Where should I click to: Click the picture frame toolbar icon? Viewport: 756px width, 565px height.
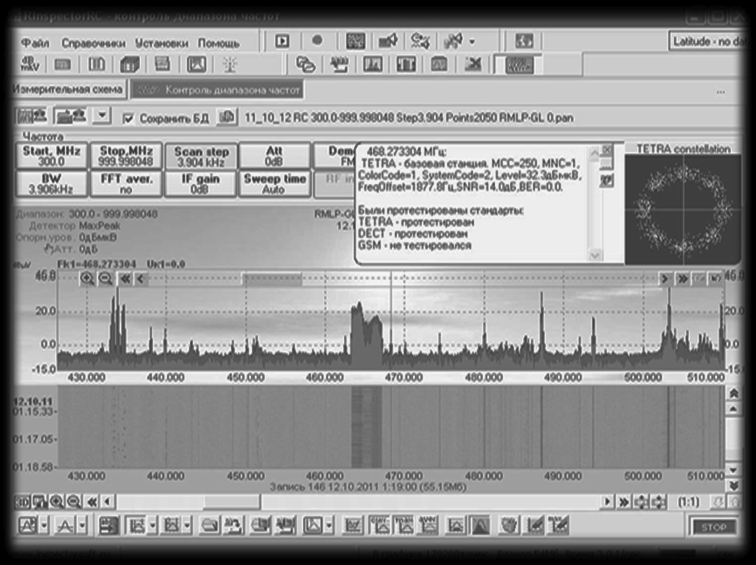pos(196,64)
